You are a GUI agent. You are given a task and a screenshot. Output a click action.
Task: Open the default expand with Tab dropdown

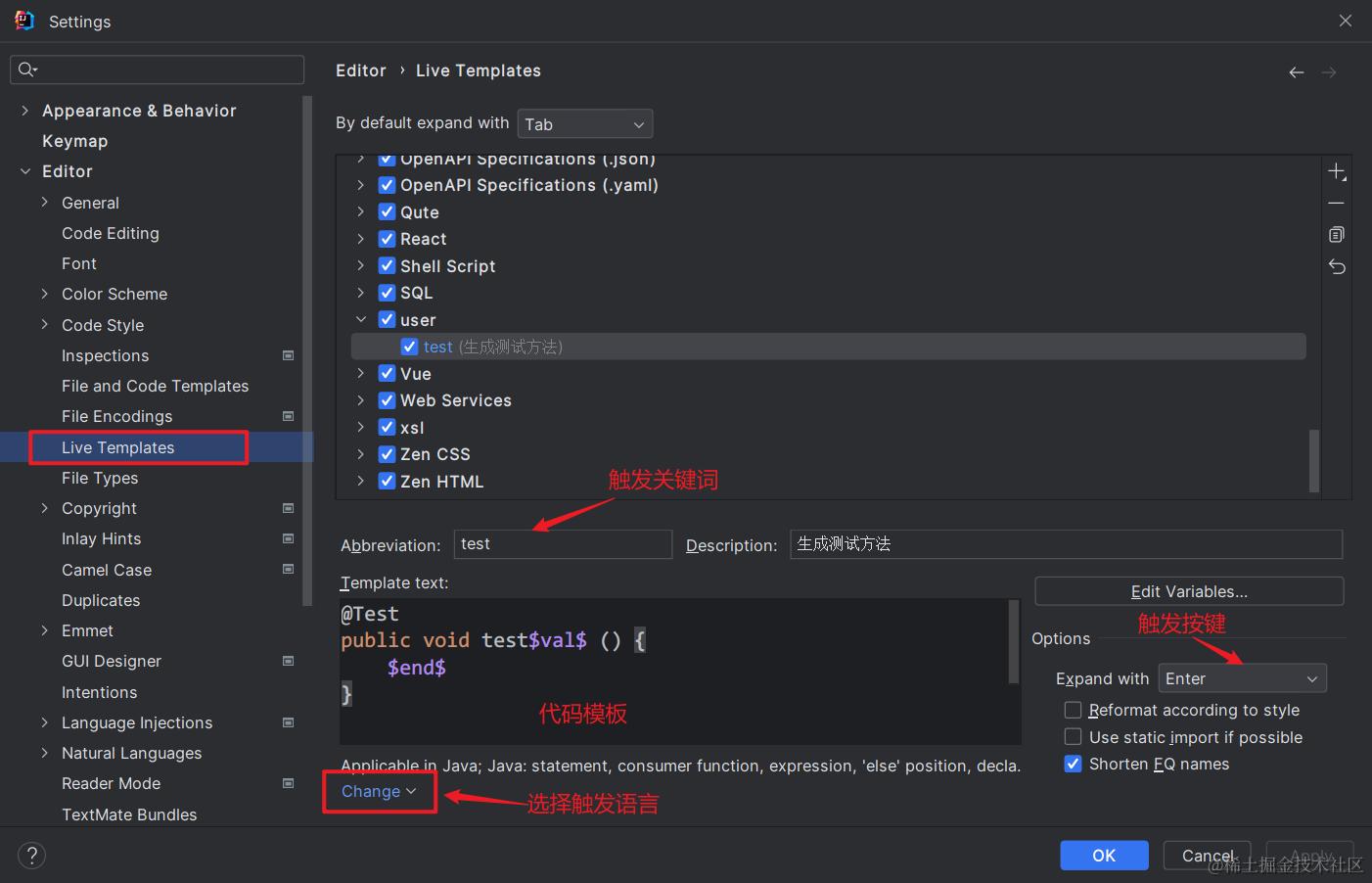(585, 124)
